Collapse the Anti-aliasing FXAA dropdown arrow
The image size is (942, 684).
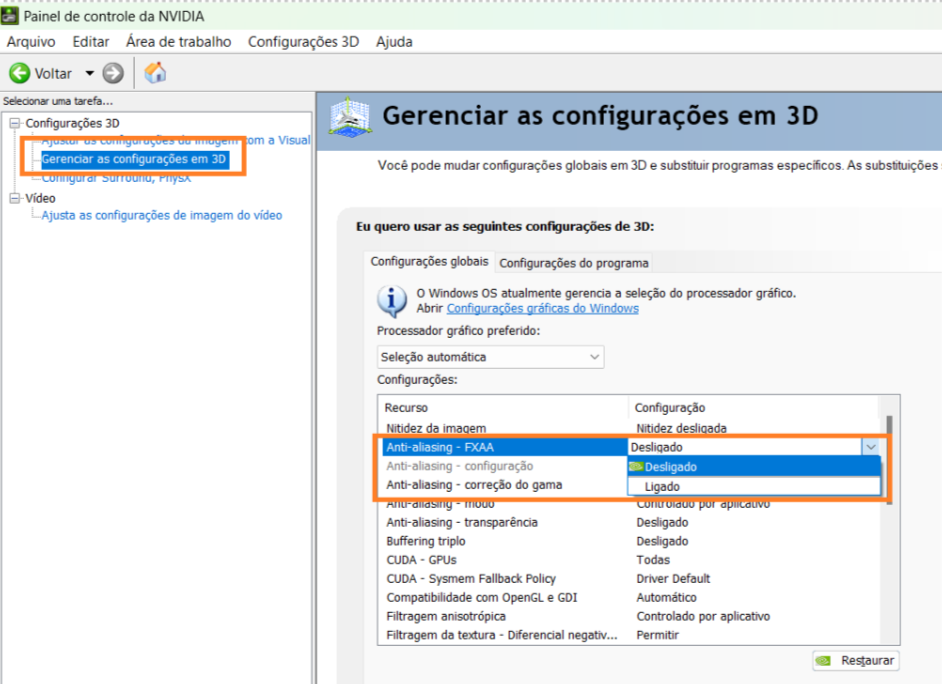pos(870,448)
